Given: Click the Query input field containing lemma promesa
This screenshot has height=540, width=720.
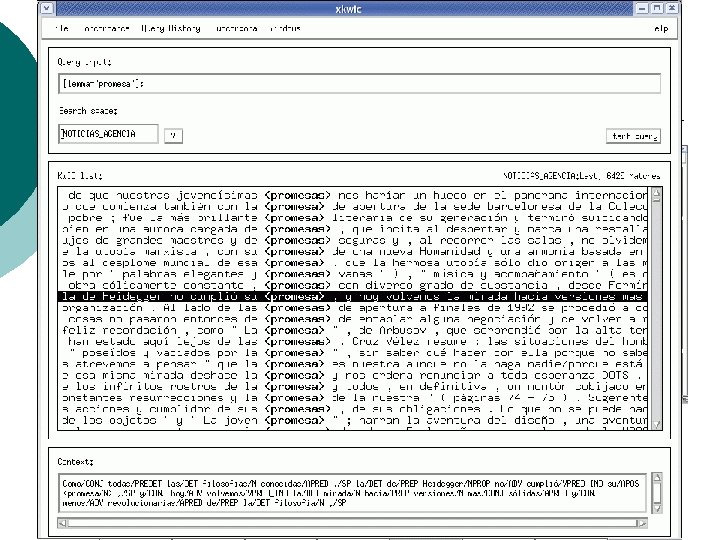Looking at the screenshot, I should 360,84.
